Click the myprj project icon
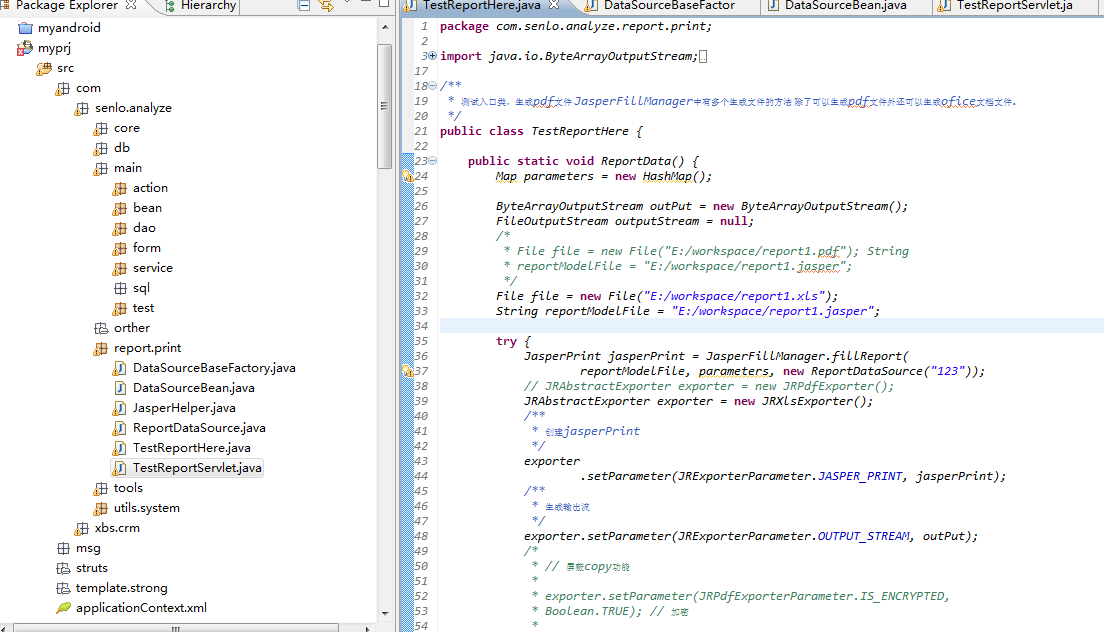 click(24, 48)
